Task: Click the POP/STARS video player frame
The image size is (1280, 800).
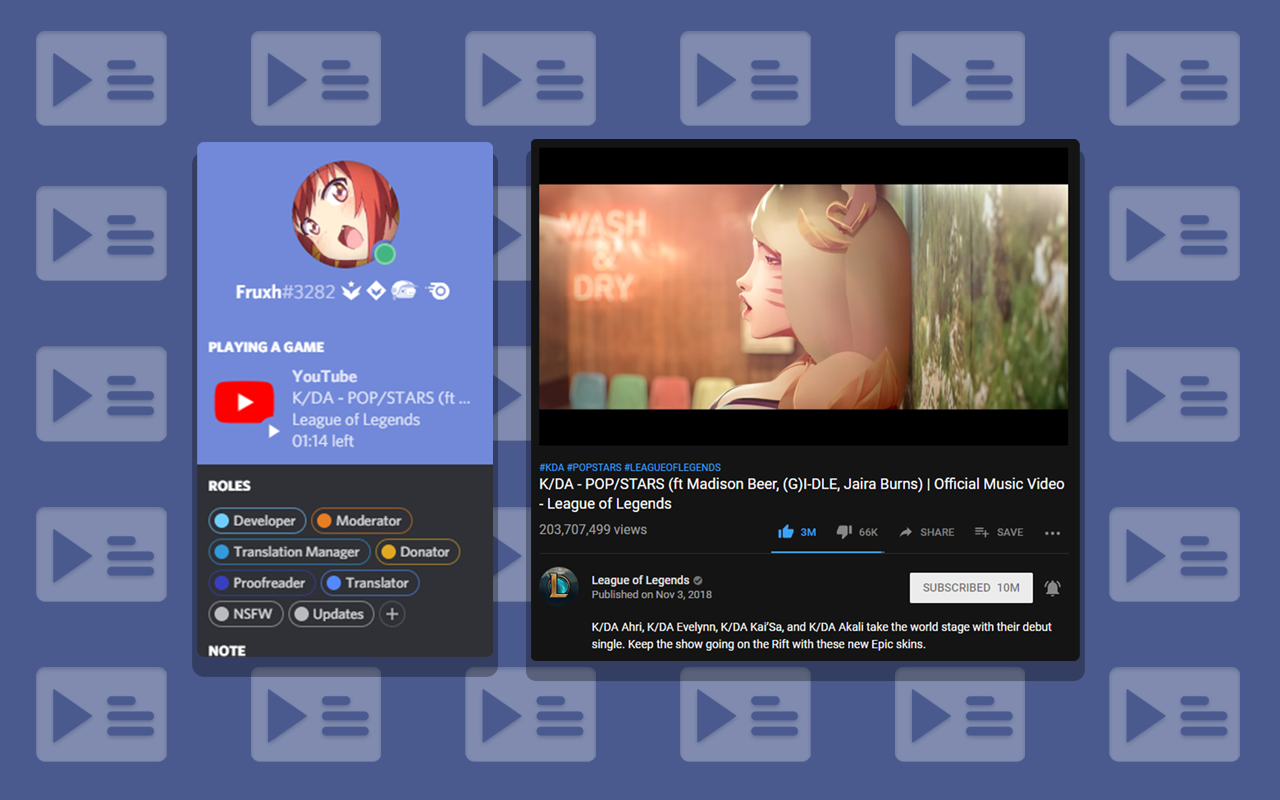Action: point(803,296)
